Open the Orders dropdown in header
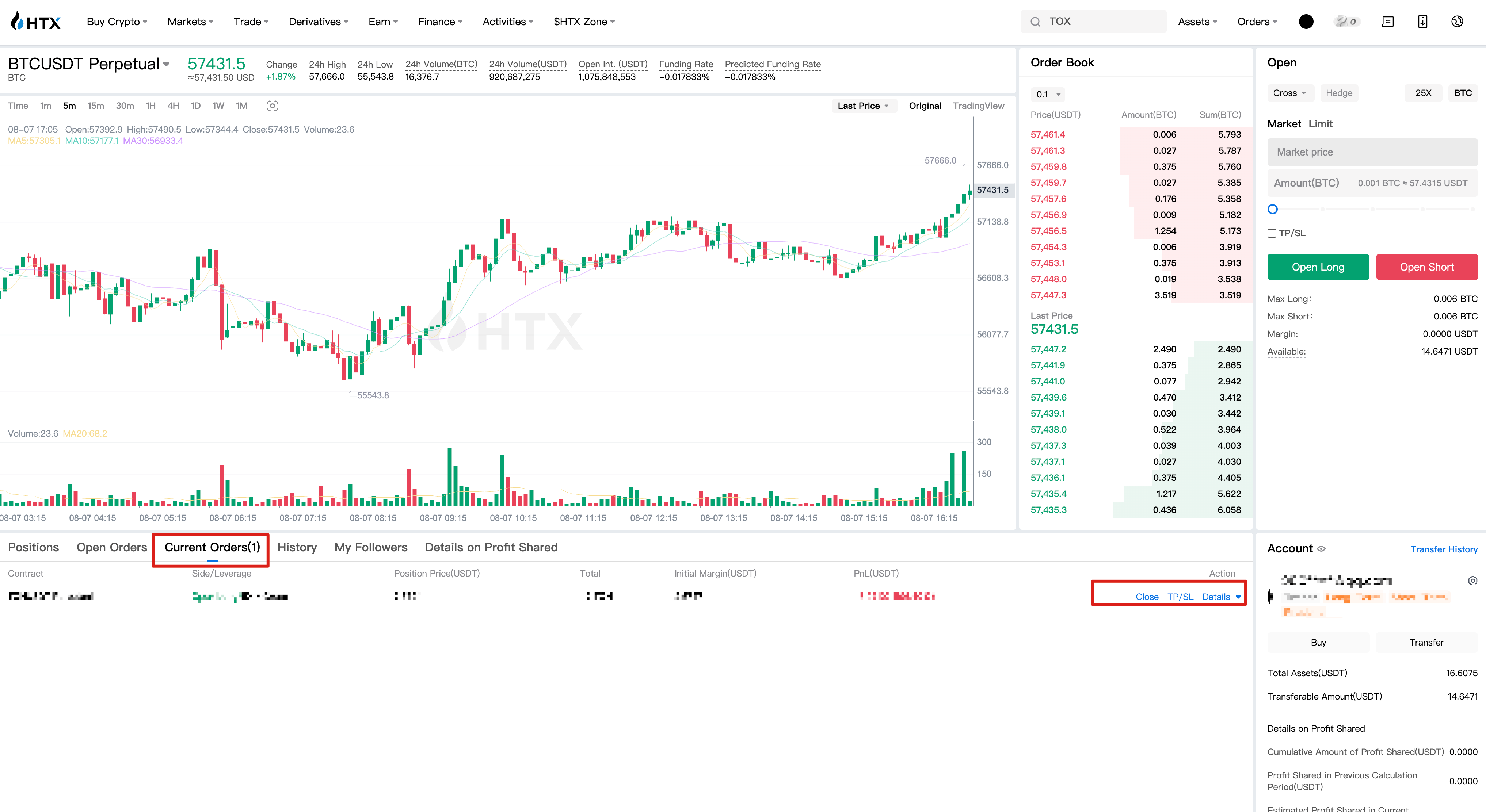1486x812 pixels. [1257, 21]
